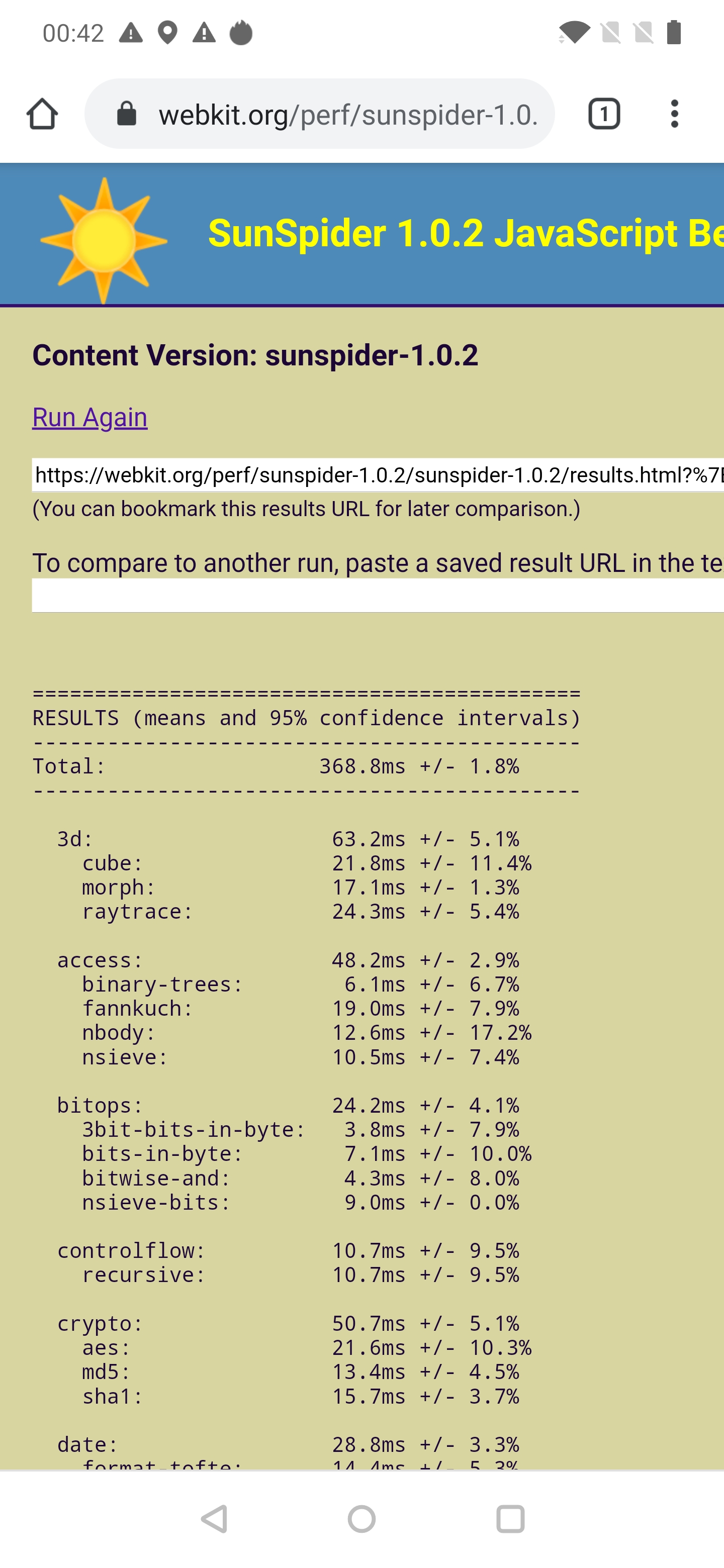This screenshot has width=724, height=1568.
Task: Tap the location pin status icon
Action: (167, 33)
